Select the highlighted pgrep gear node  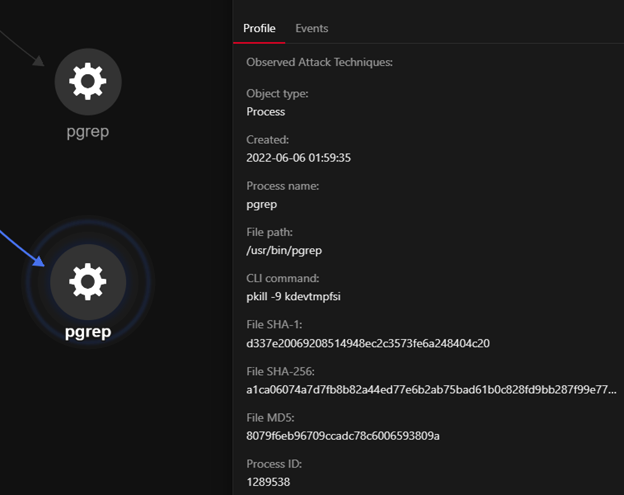pyautogui.click(x=88, y=283)
